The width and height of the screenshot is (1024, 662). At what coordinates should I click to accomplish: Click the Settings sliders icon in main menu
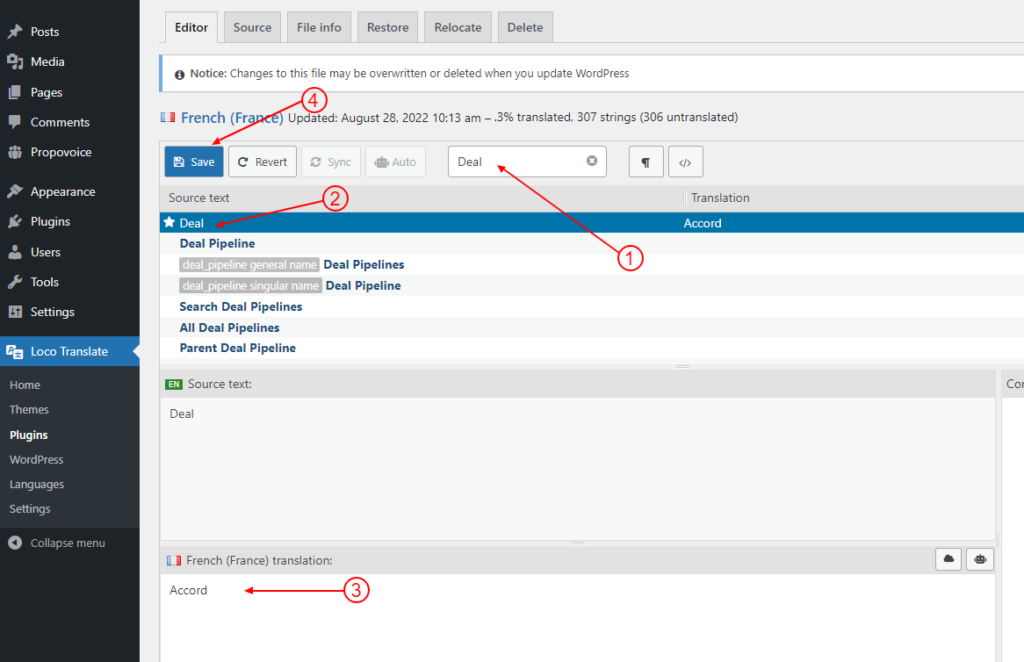point(15,312)
